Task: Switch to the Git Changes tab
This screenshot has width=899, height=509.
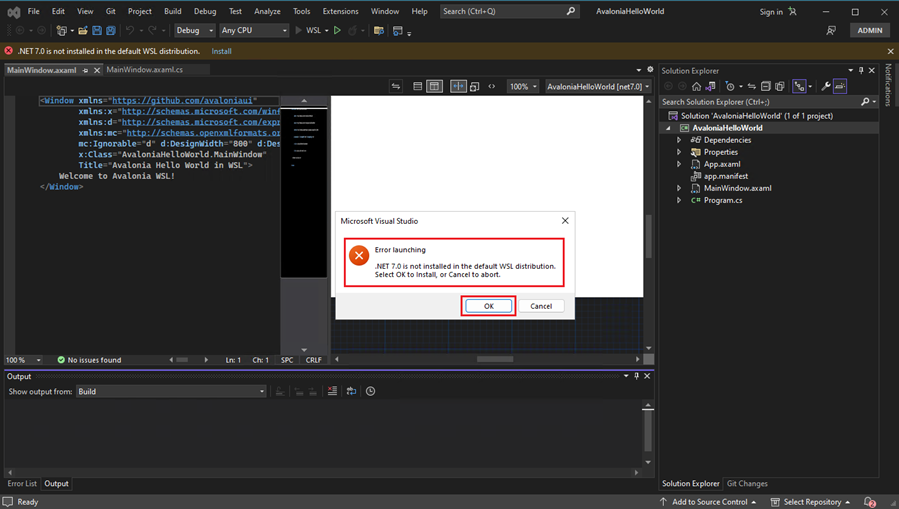Action: tap(747, 483)
